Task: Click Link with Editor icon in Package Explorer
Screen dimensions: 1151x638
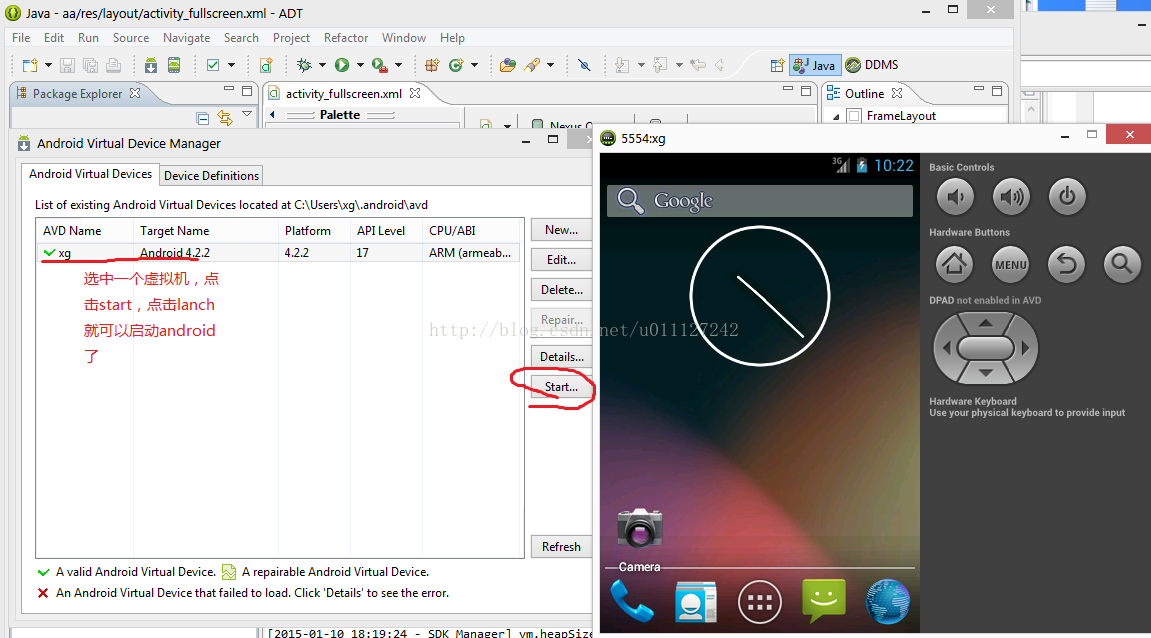Action: tap(225, 117)
